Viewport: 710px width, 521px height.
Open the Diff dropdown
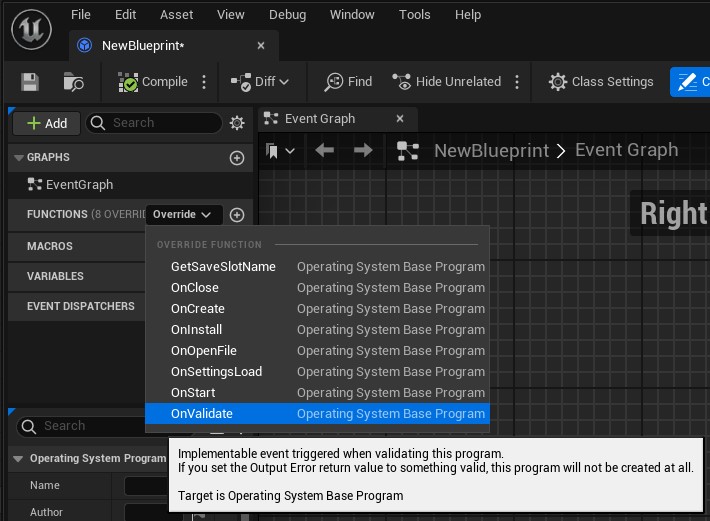point(259,82)
